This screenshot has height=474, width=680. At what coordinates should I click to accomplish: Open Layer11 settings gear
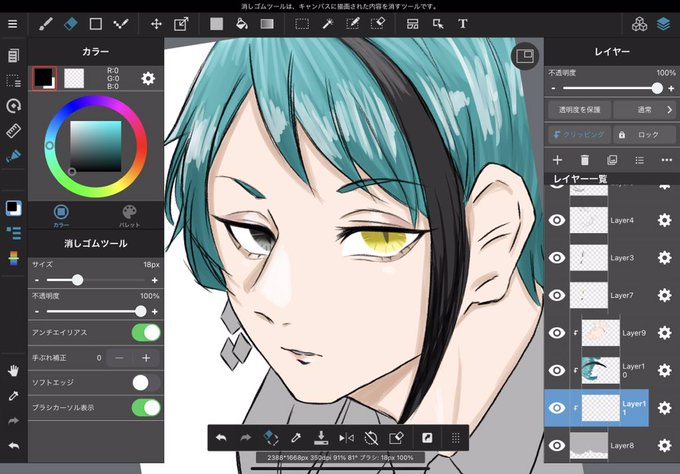664,408
